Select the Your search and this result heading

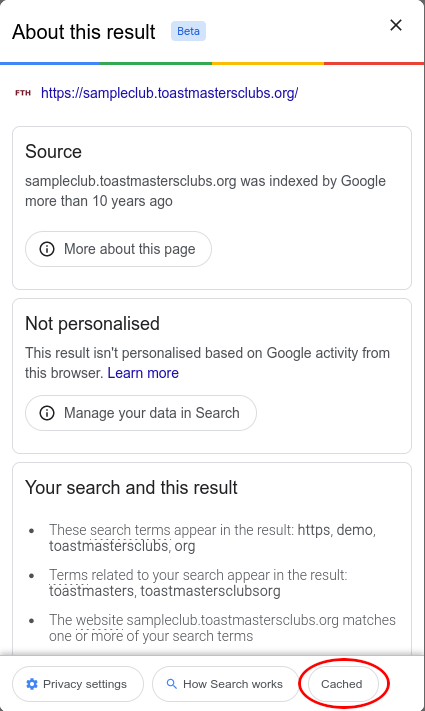click(x=132, y=488)
